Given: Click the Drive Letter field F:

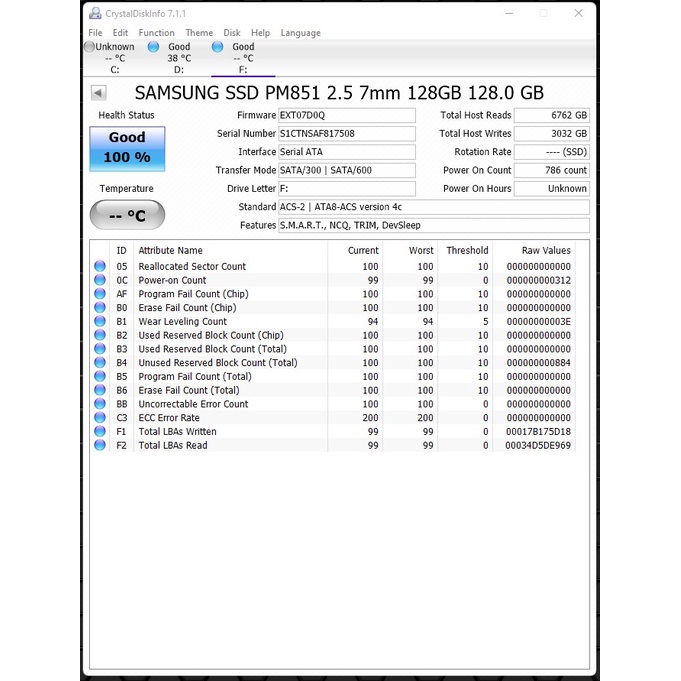Looking at the screenshot, I should 347,188.
